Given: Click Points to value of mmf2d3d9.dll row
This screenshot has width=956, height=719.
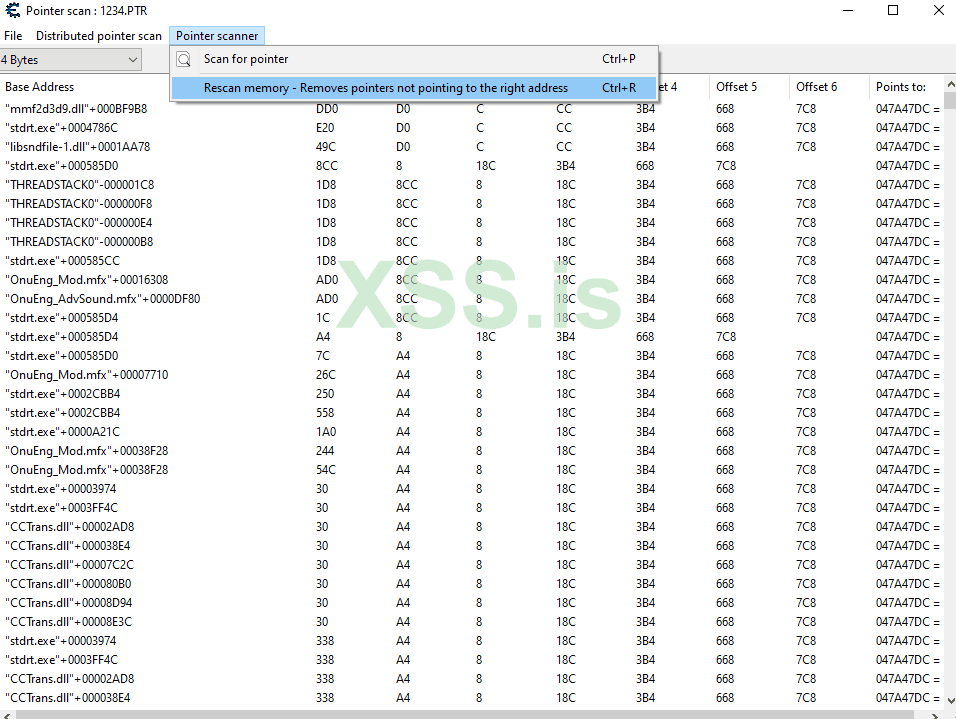Looking at the screenshot, I should click(x=907, y=109).
